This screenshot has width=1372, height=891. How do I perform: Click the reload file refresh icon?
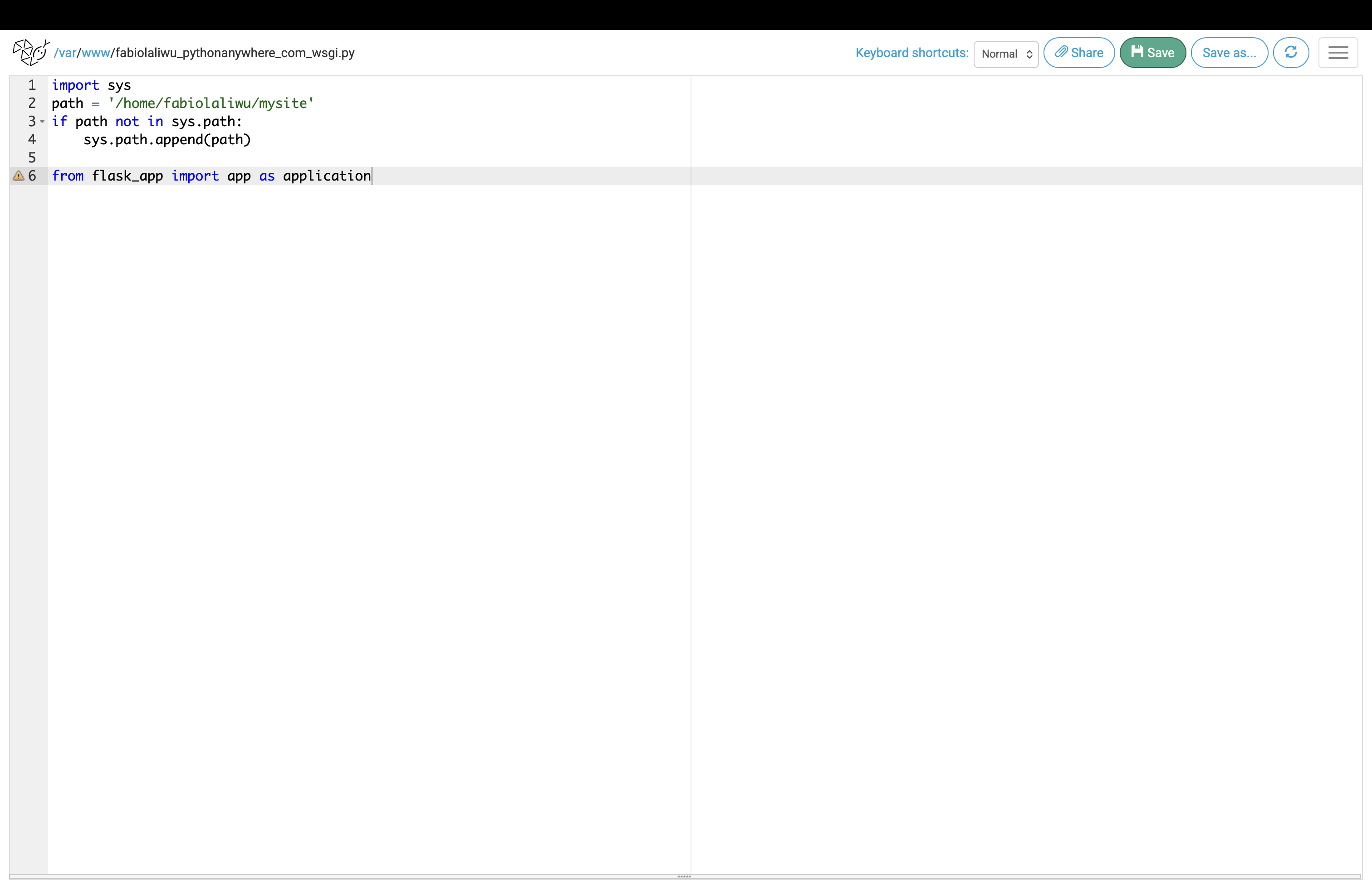pyautogui.click(x=1291, y=53)
